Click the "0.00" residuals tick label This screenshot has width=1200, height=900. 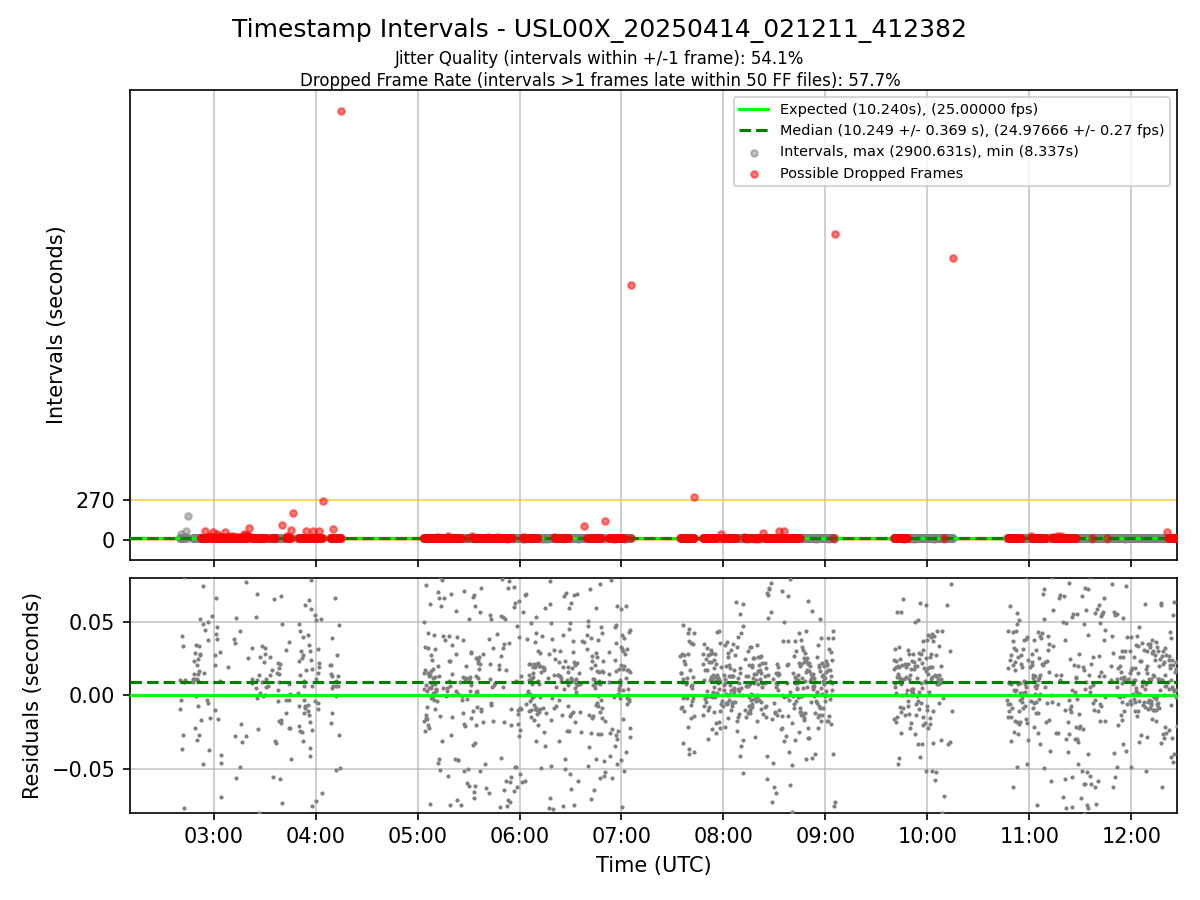(94, 695)
